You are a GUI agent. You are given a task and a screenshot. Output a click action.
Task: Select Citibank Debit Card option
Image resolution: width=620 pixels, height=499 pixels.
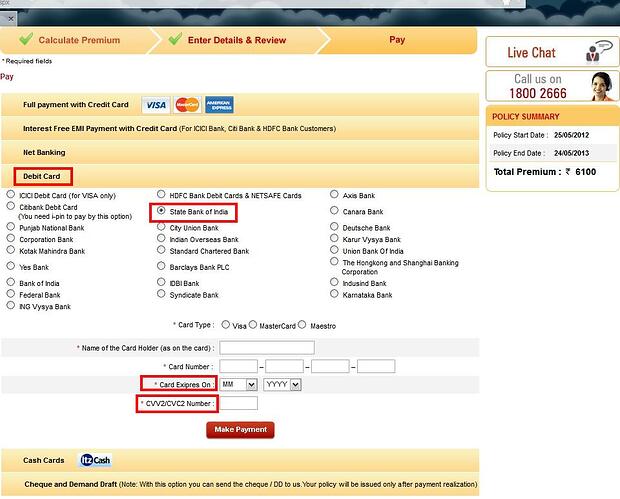point(11,206)
